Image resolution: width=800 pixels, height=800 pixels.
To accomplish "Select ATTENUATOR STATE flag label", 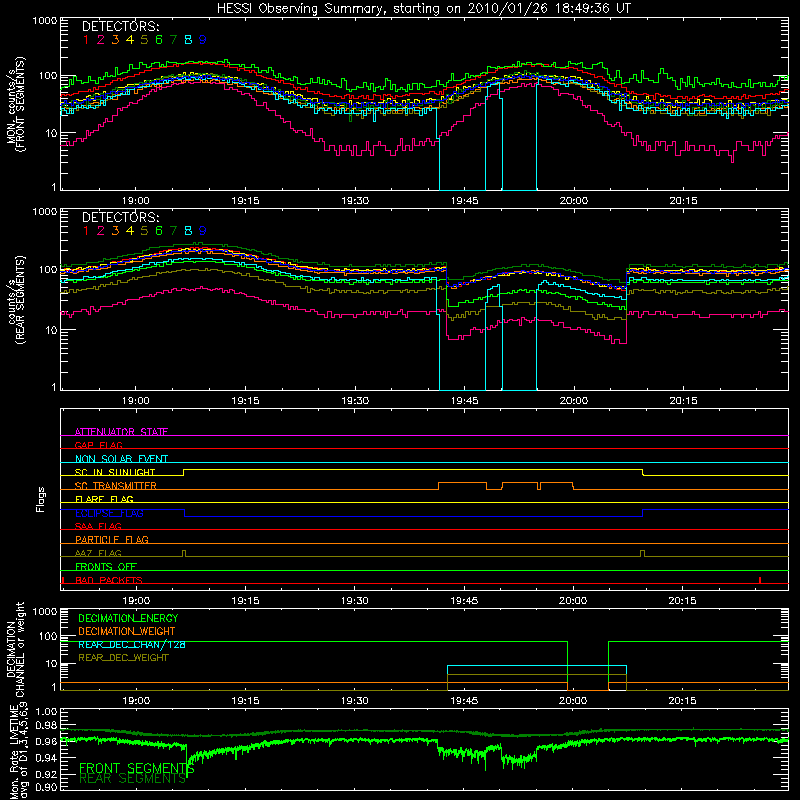I will (x=121, y=432).
